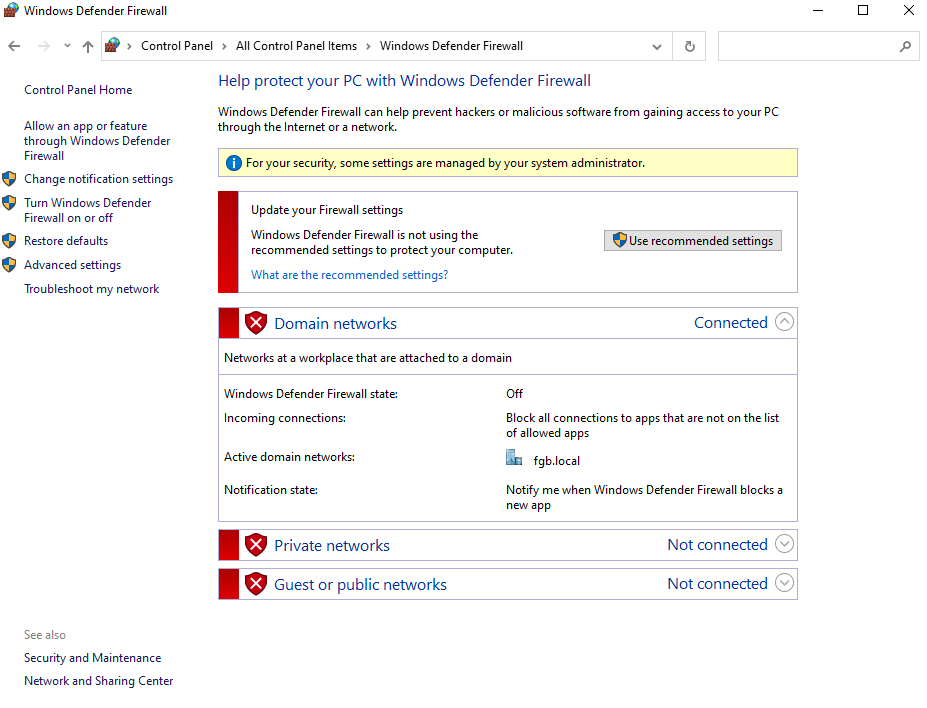Expand chevron after All Control Panel Items

tap(368, 46)
